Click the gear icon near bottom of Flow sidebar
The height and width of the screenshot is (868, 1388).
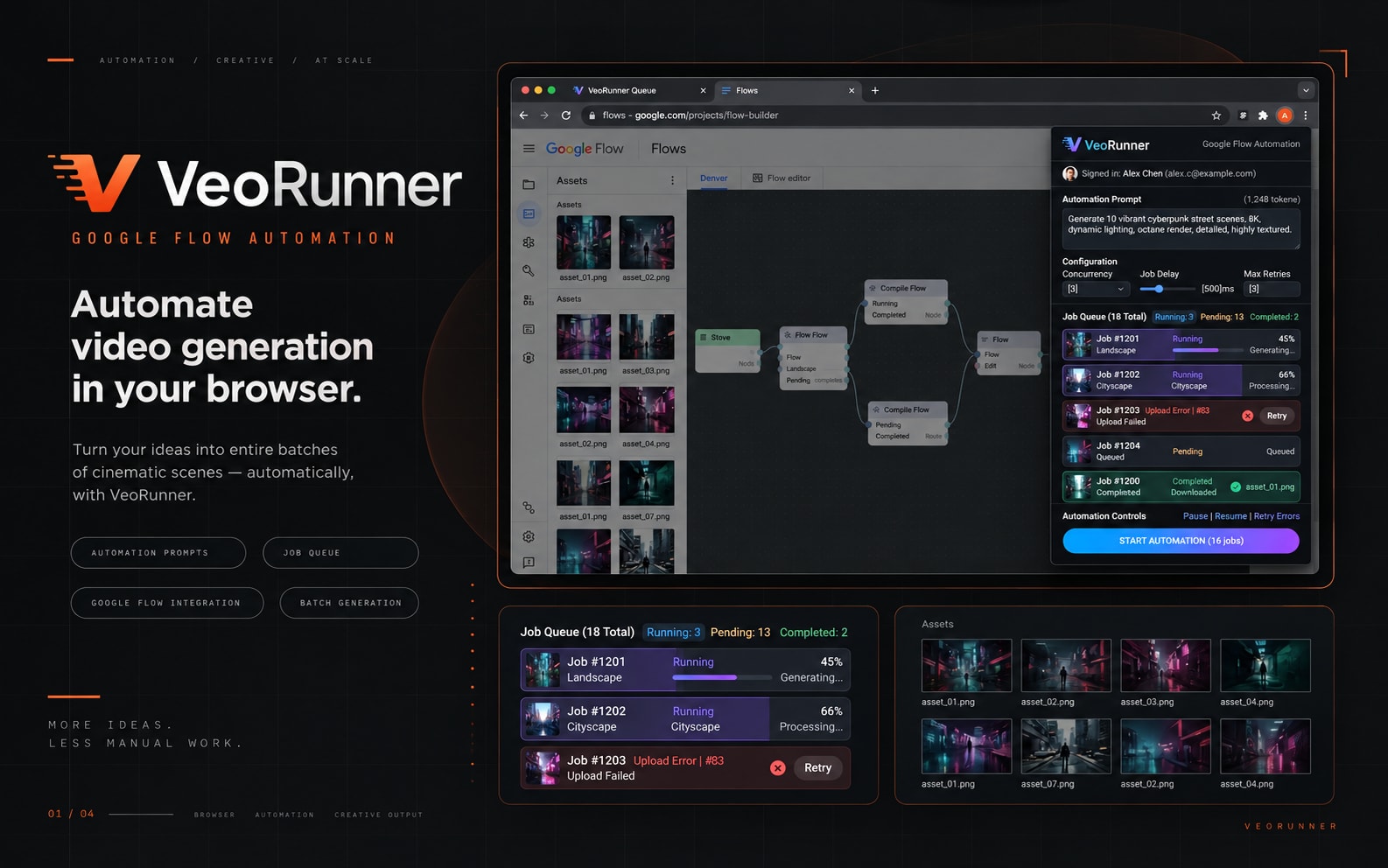click(529, 536)
